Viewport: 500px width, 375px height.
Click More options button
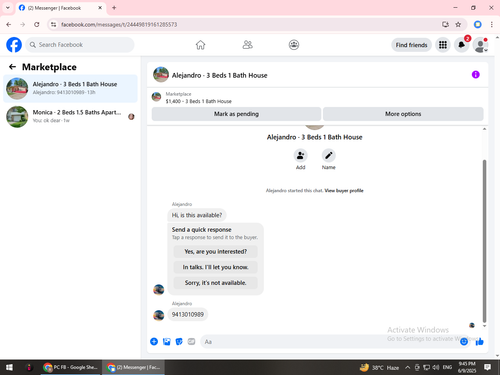403,114
